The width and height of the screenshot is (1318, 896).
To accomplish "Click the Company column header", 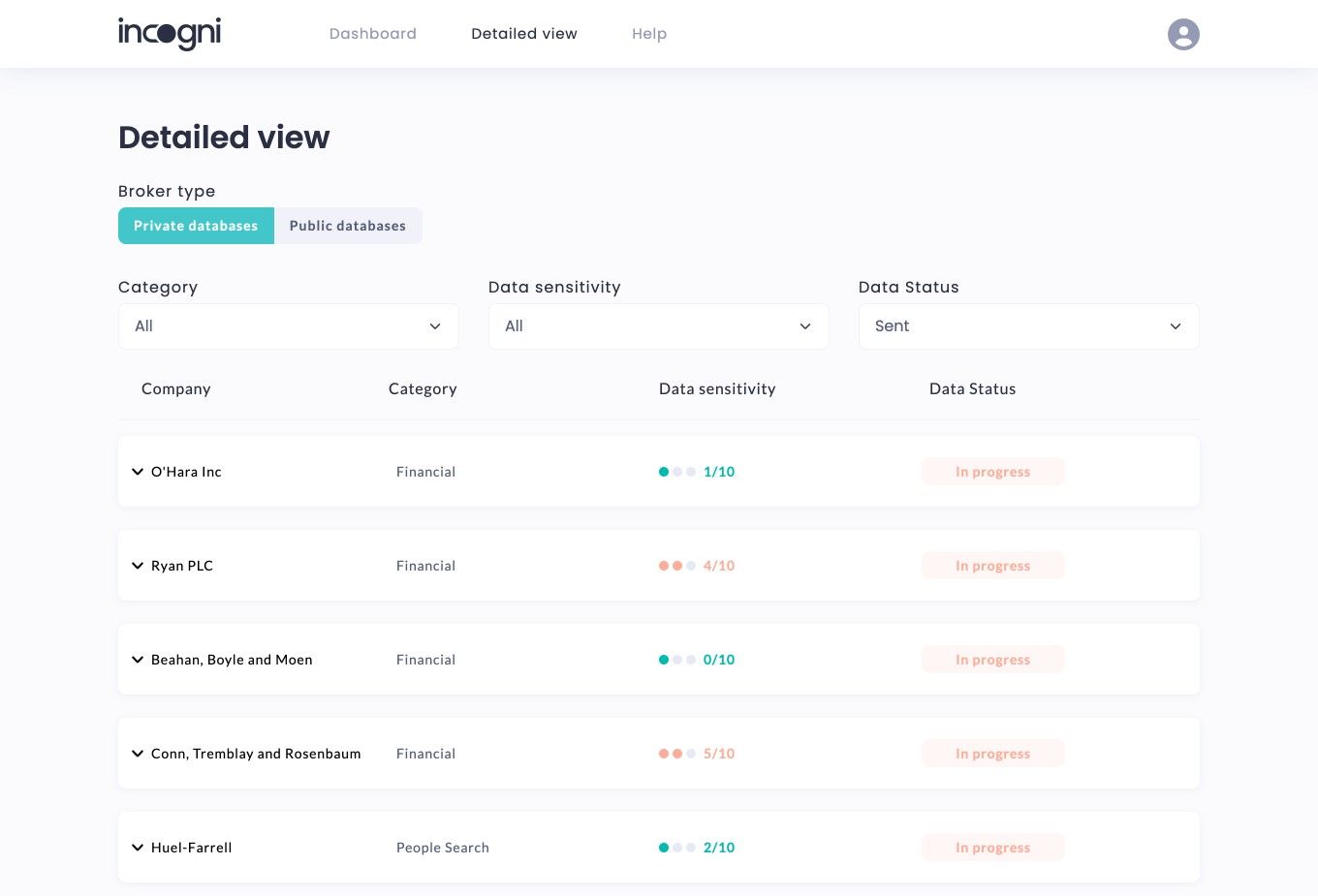I will tap(176, 388).
